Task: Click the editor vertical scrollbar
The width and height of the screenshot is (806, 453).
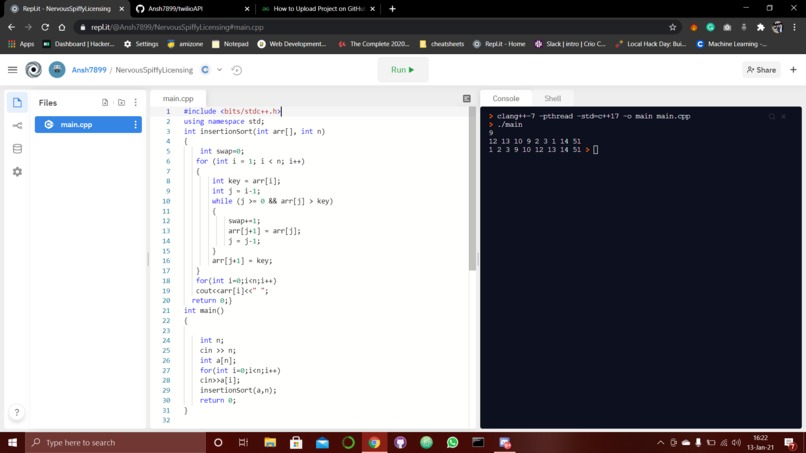Action: tap(472, 188)
